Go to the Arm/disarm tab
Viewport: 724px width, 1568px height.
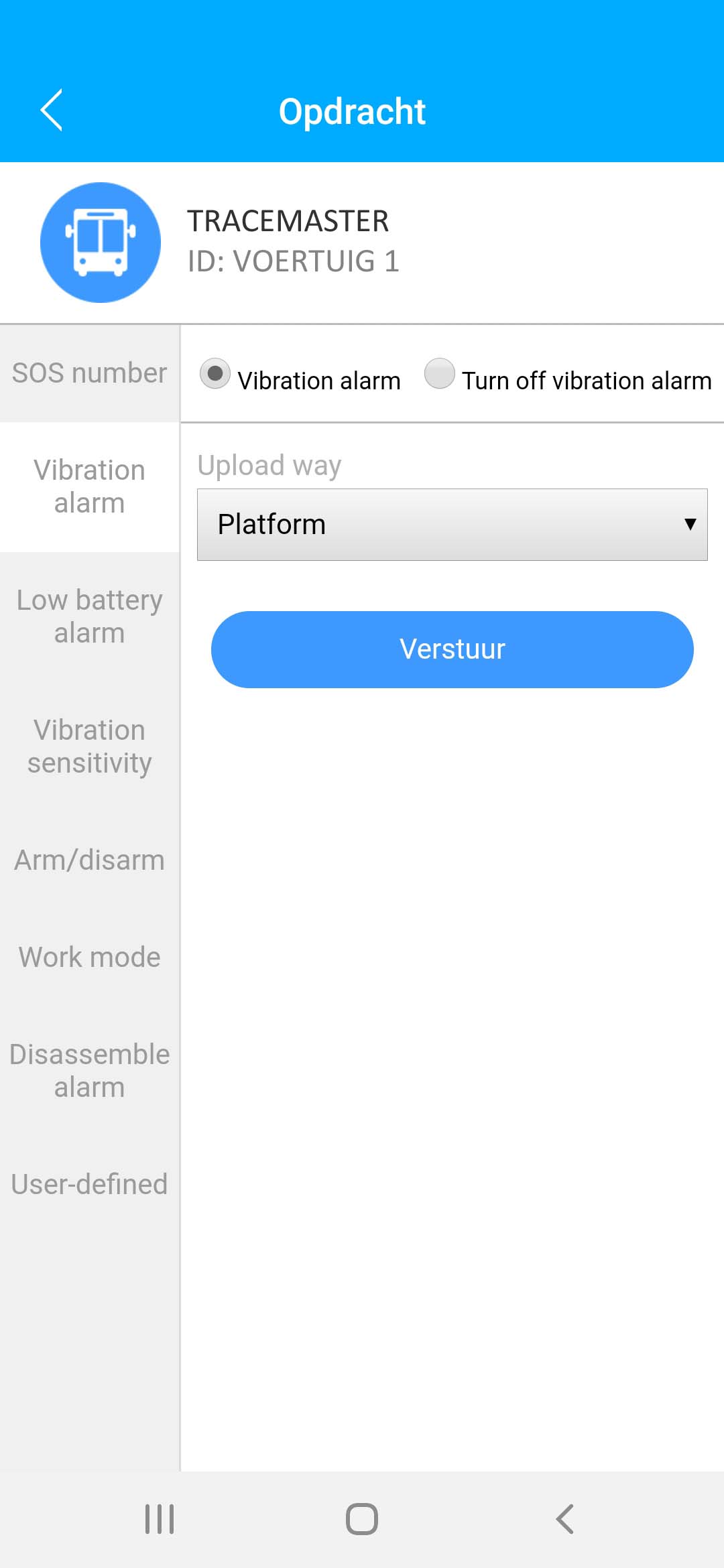click(x=90, y=860)
